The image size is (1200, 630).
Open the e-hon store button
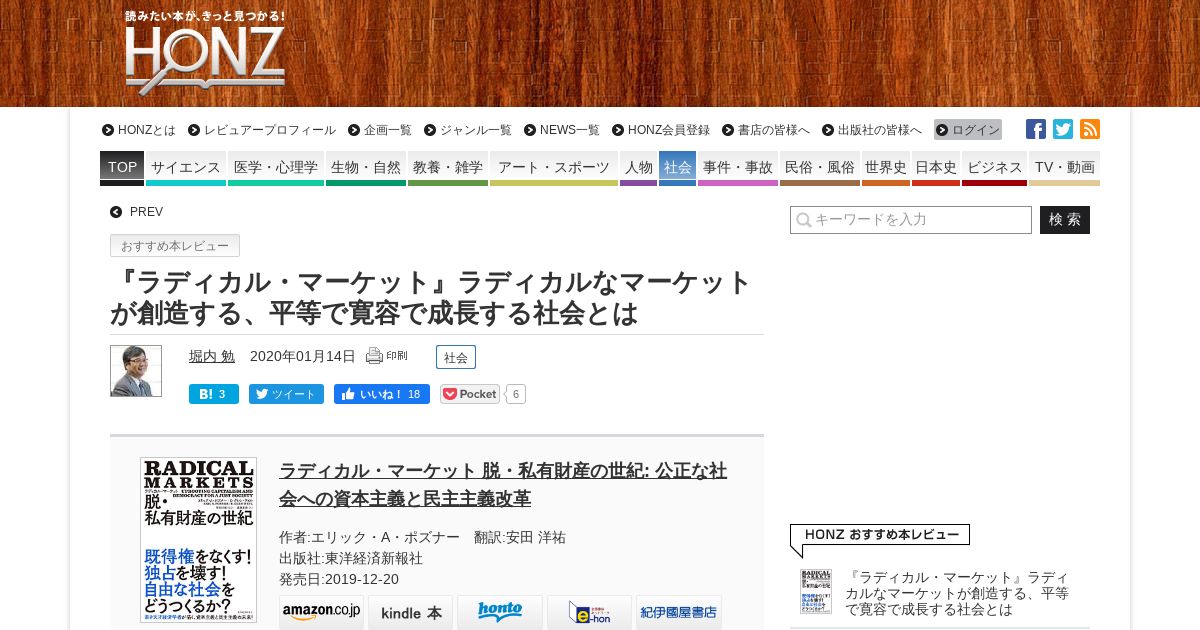coord(589,612)
